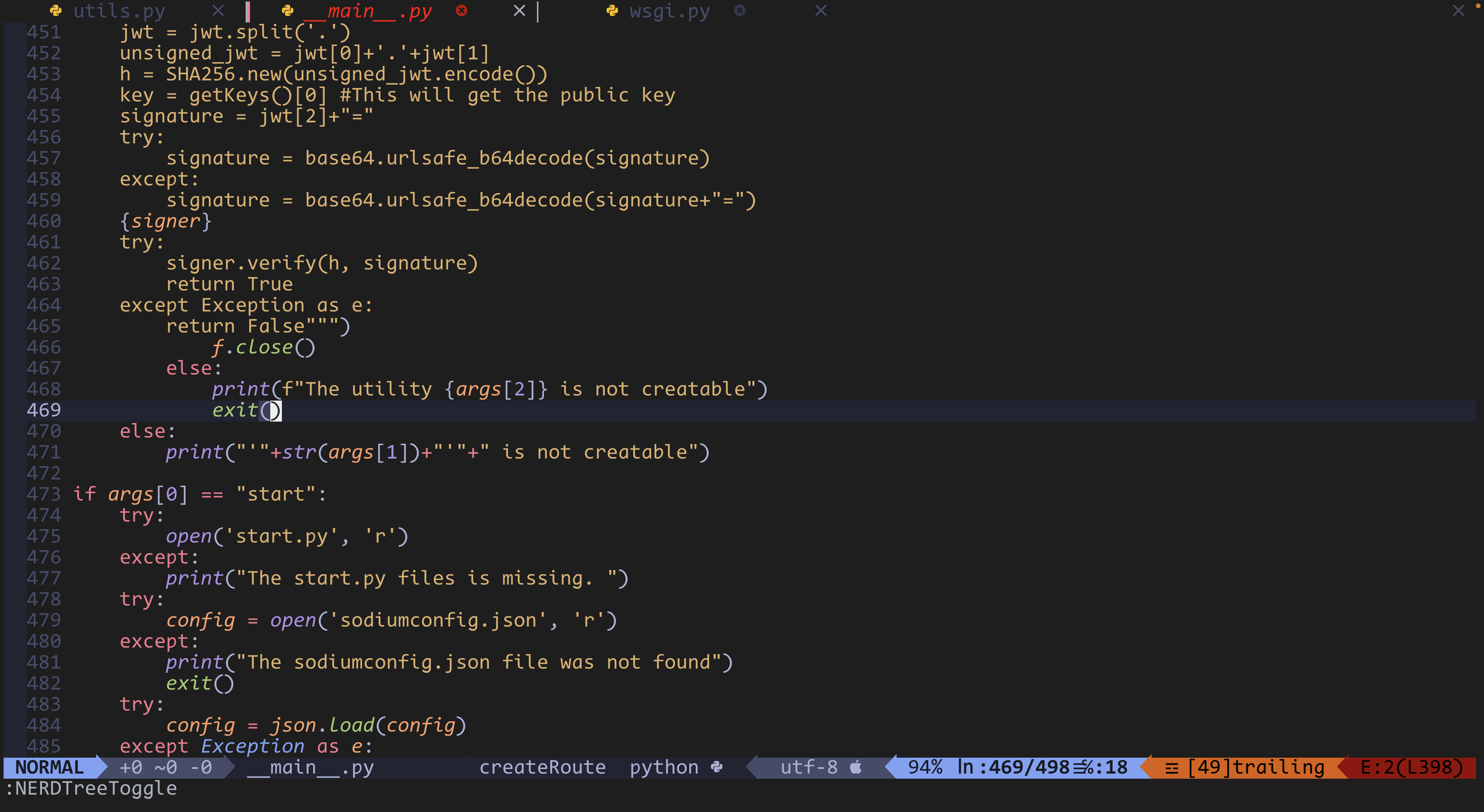Click the __main__.py filename in statusline
Viewport: 1484px width, 812px height.
point(310,767)
